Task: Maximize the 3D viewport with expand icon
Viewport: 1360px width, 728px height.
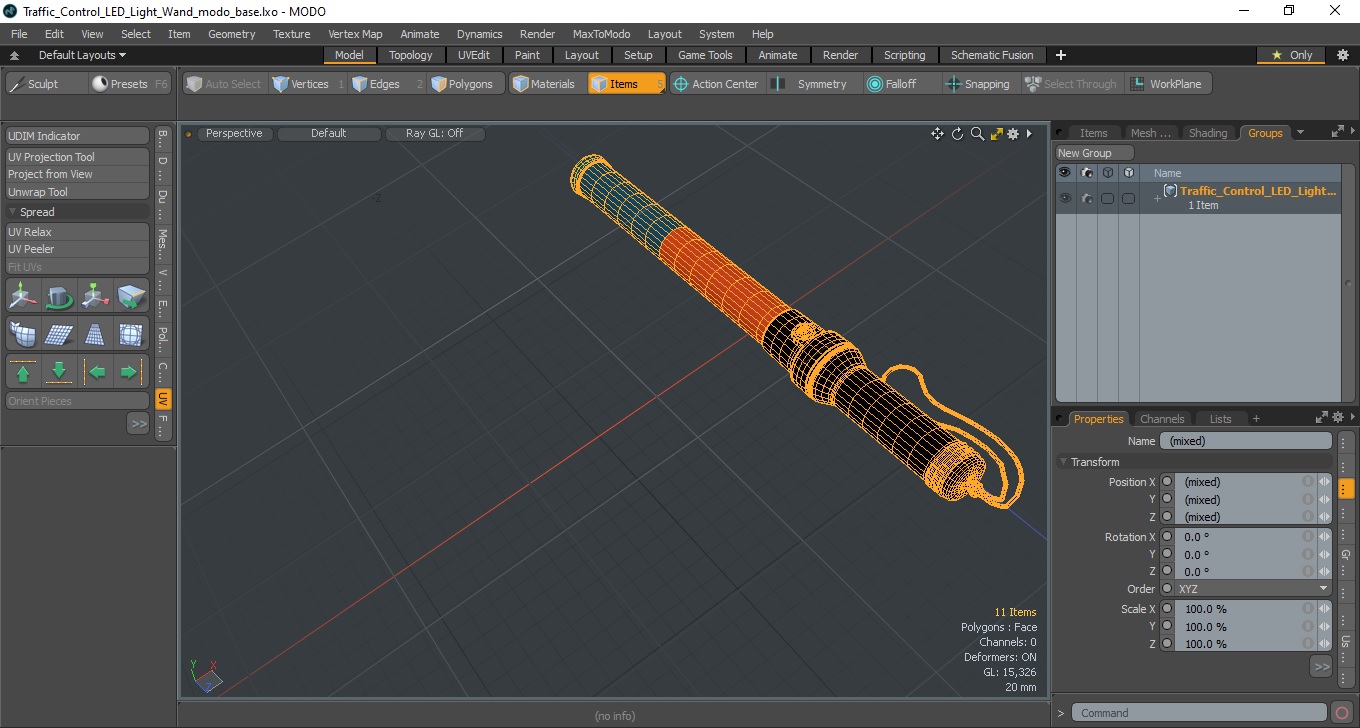Action: tap(996, 134)
